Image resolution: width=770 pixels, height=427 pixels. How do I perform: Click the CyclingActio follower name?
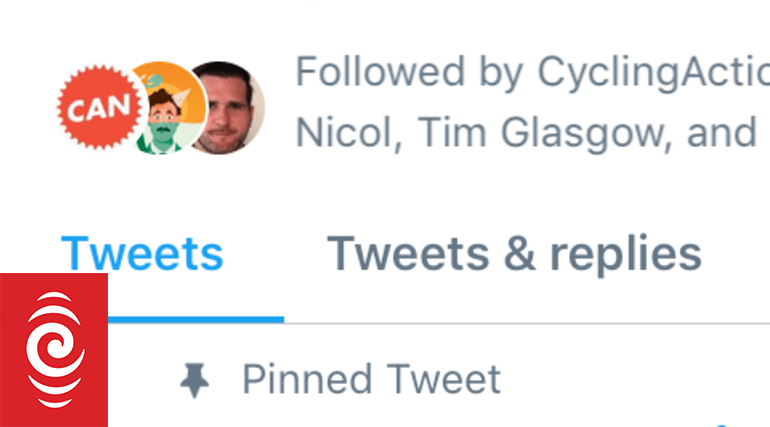pos(654,73)
